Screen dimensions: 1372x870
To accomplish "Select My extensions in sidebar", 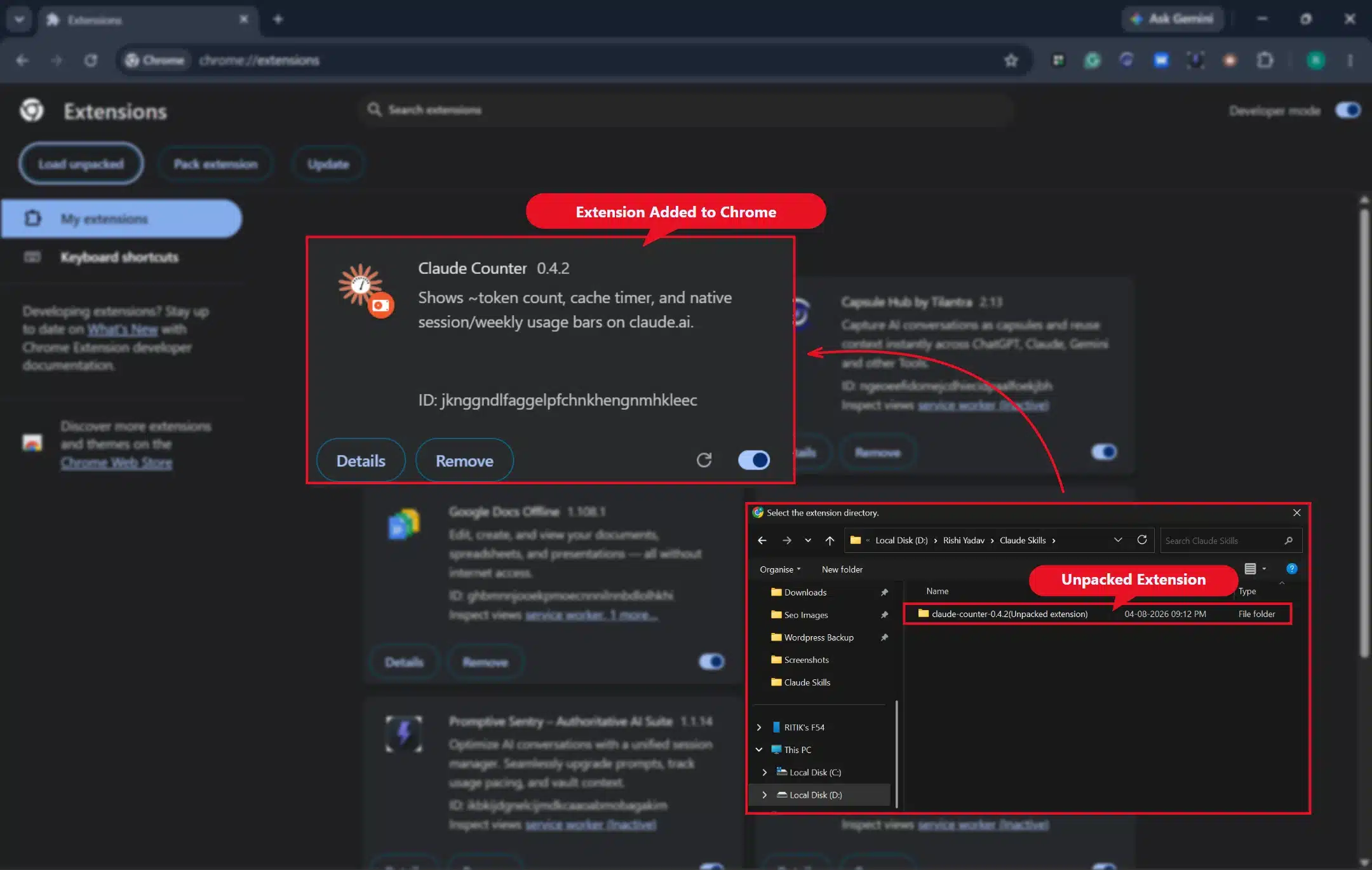I will [x=121, y=219].
